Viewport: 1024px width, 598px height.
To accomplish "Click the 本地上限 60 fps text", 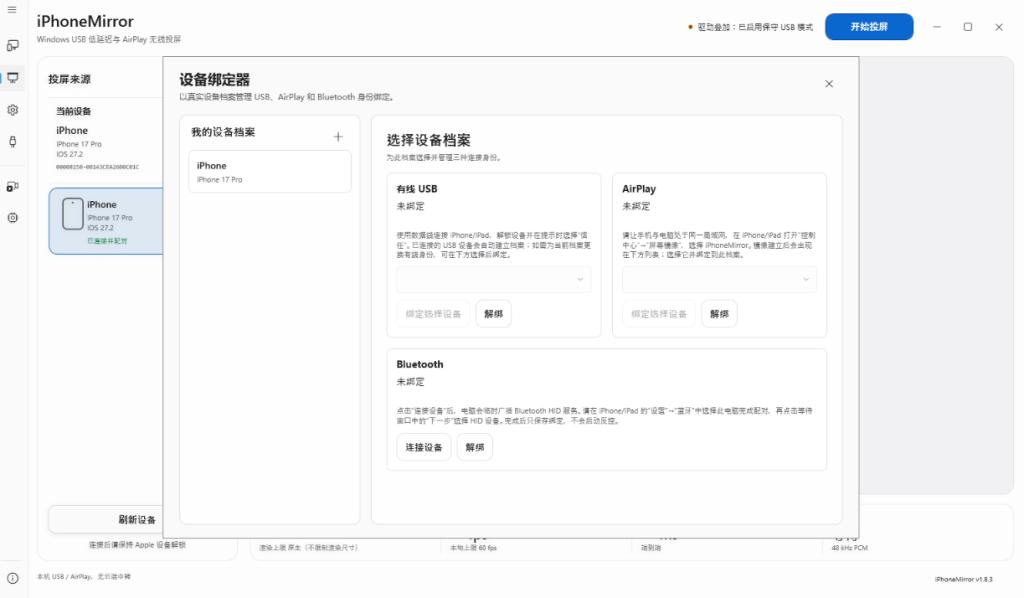I will tap(473, 548).
